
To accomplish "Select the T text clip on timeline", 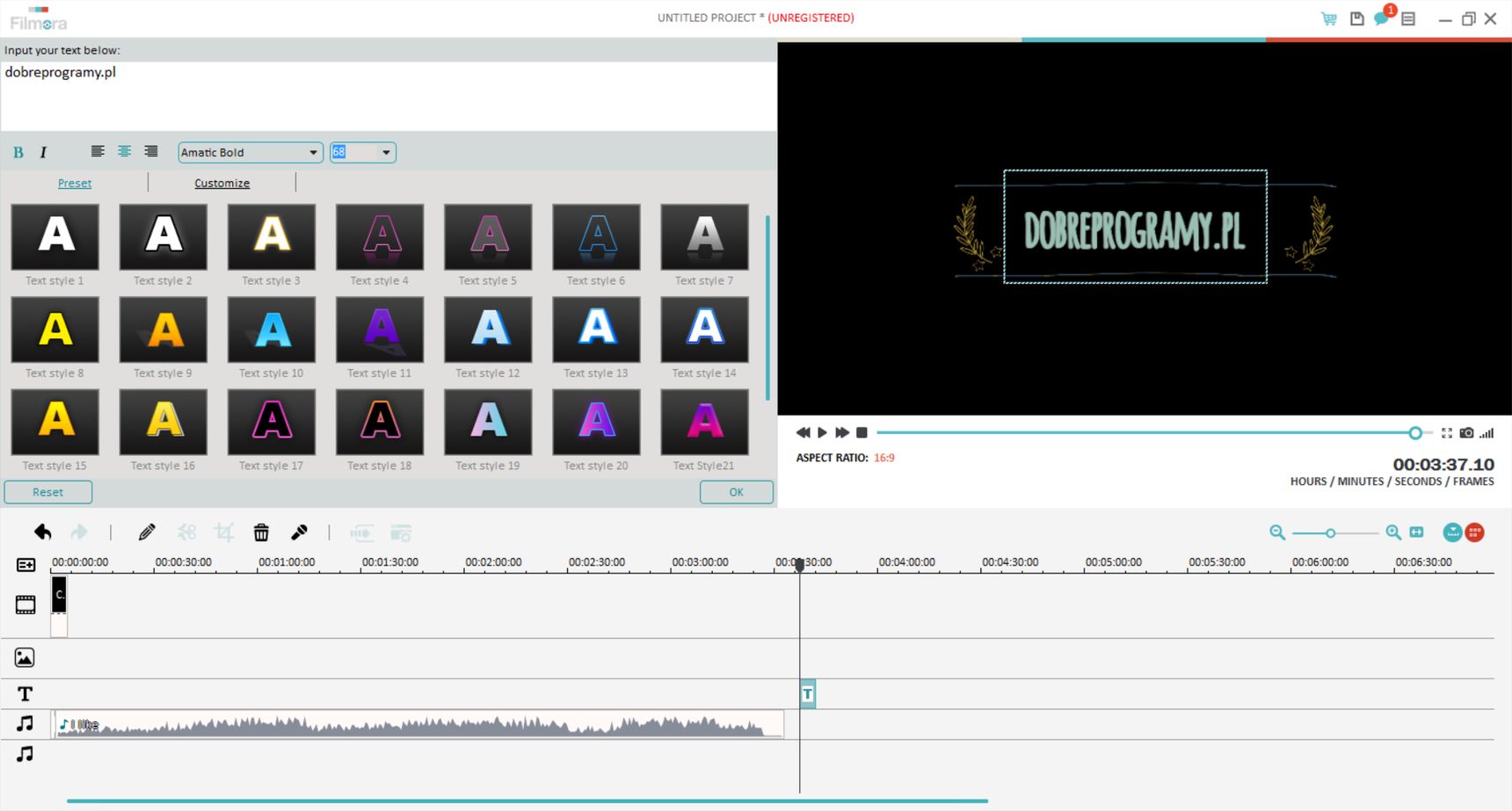I will pyautogui.click(x=808, y=694).
